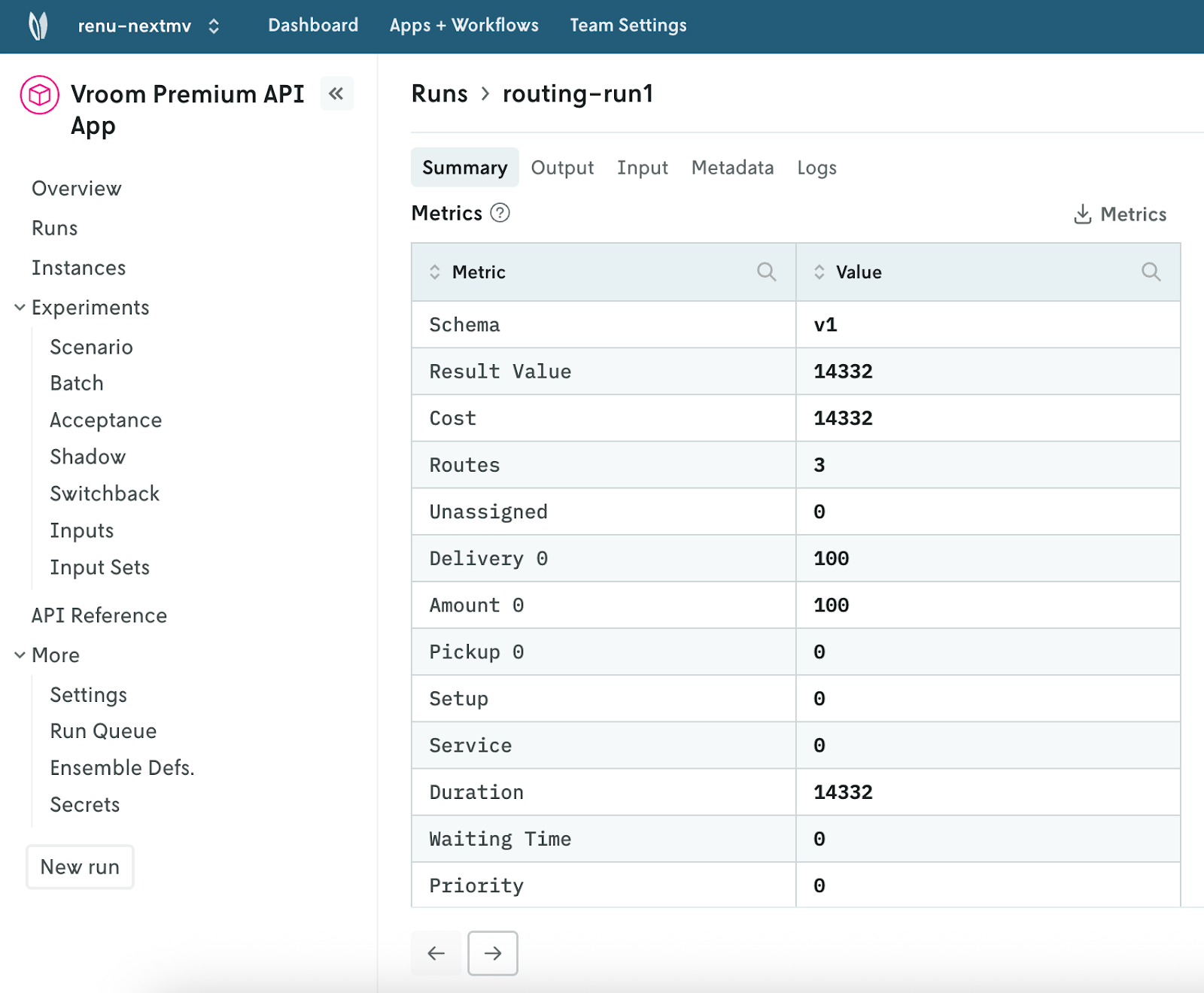This screenshot has width=1204, height=993.
Task: Click the Vroom Premium API app cube icon
Action: pos(40,95)
